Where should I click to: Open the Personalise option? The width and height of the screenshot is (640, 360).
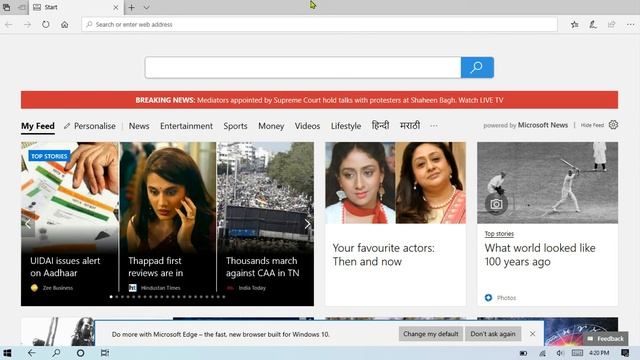(x=90, y=126)
